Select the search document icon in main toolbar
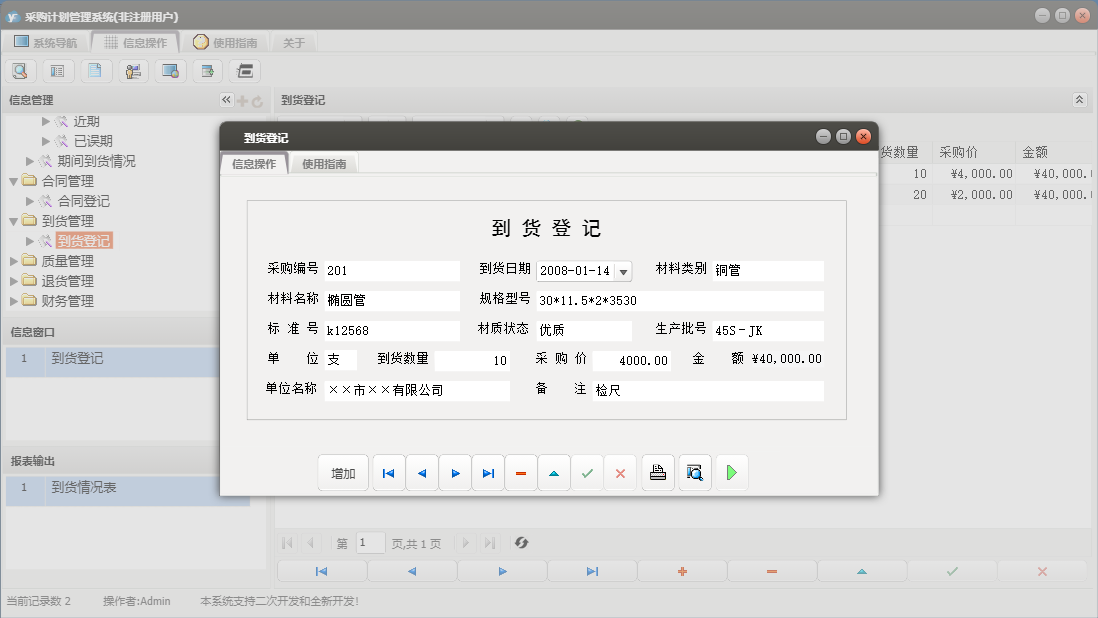This screenshot has width=1098, height=618. (20, 70)
